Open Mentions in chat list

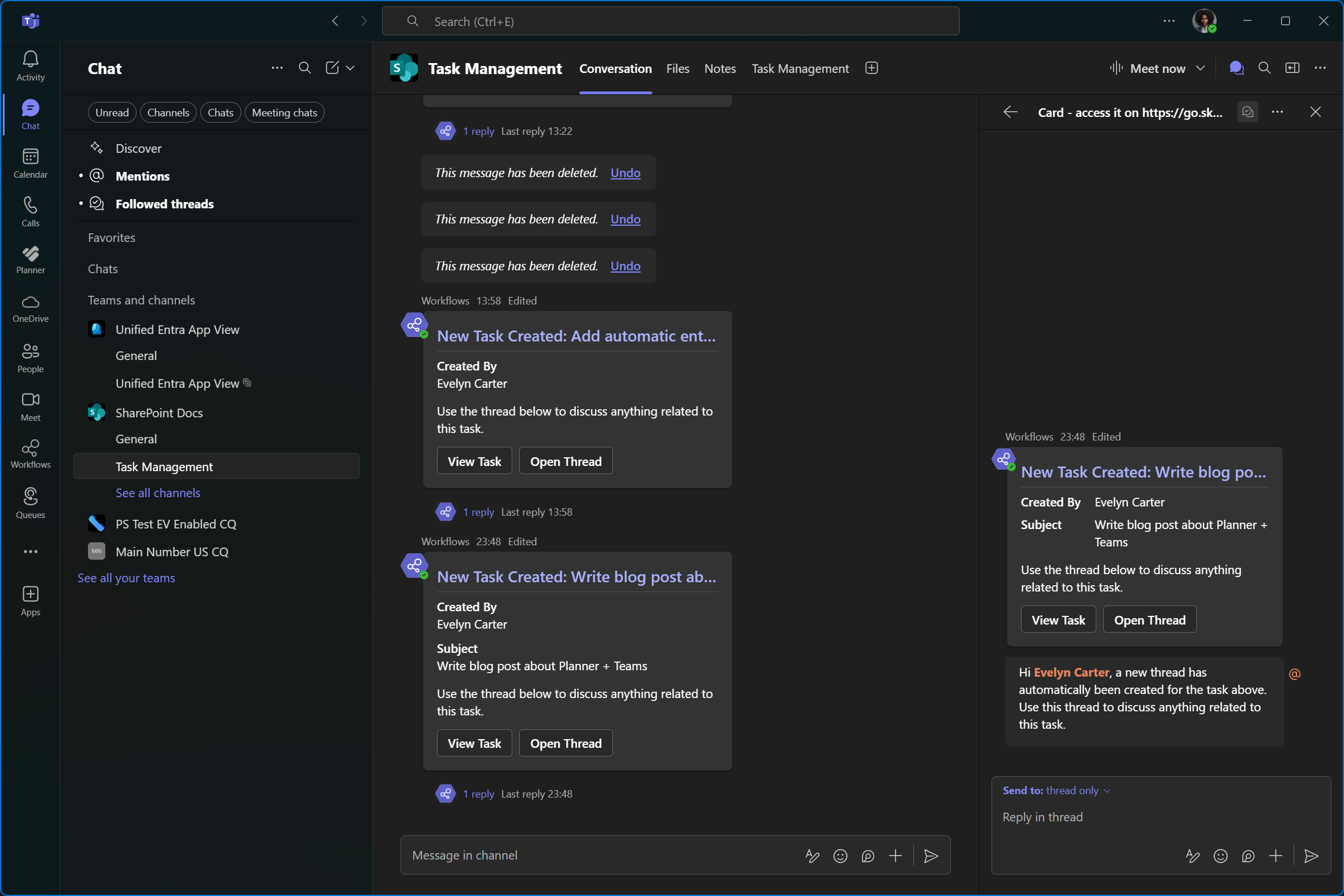142,176
